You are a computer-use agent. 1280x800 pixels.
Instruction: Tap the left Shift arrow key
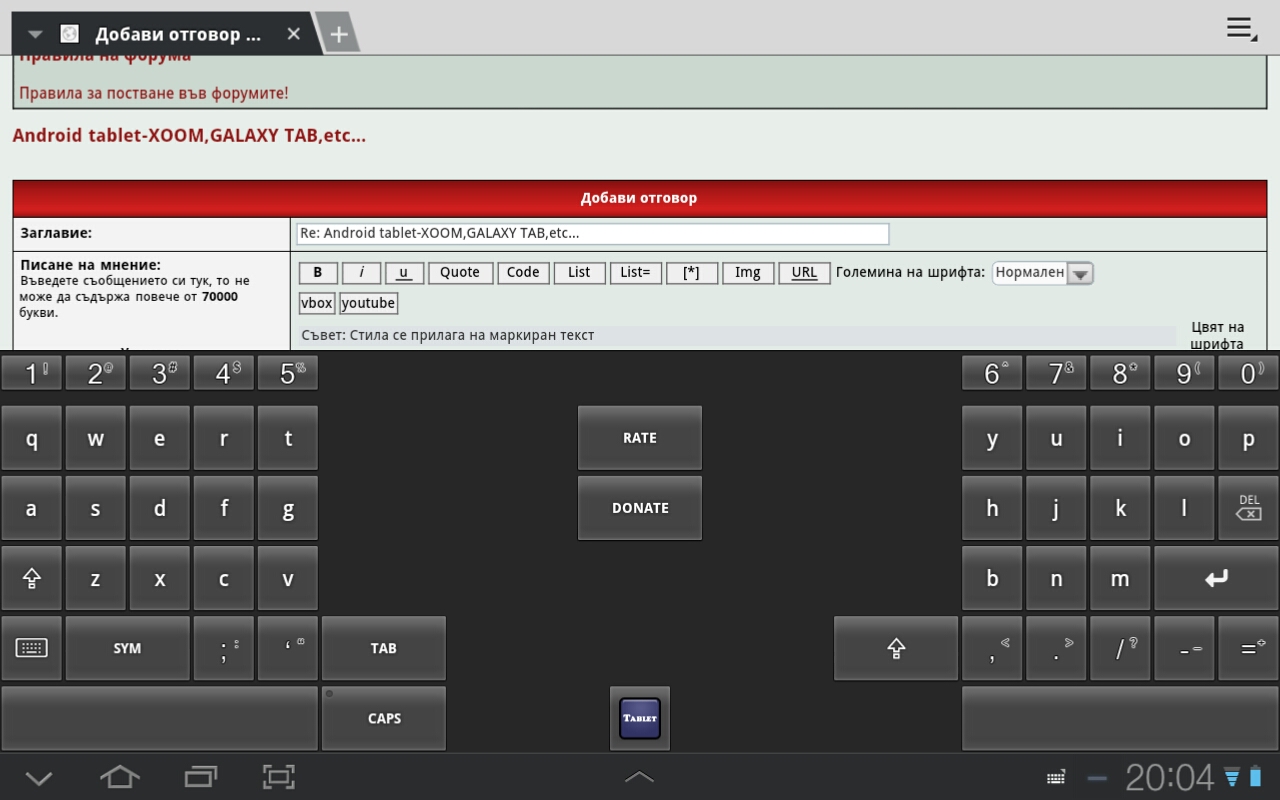click(31, 579)
